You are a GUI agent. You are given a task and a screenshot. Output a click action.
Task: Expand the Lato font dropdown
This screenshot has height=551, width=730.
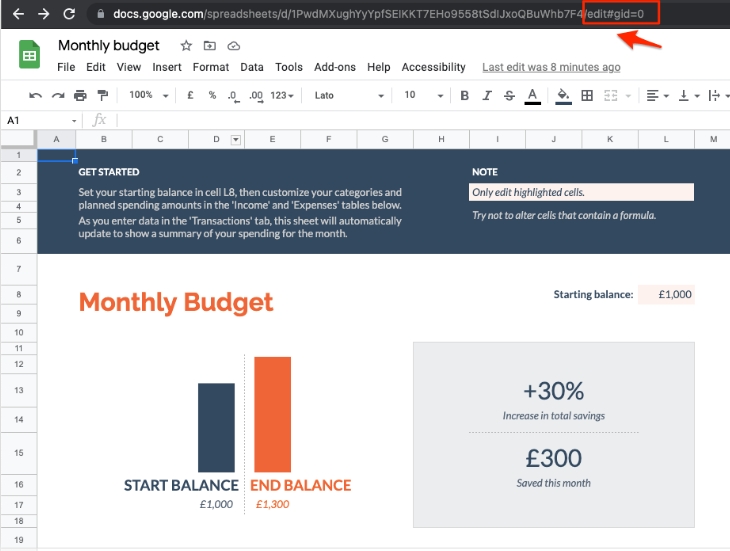[349, 95]
